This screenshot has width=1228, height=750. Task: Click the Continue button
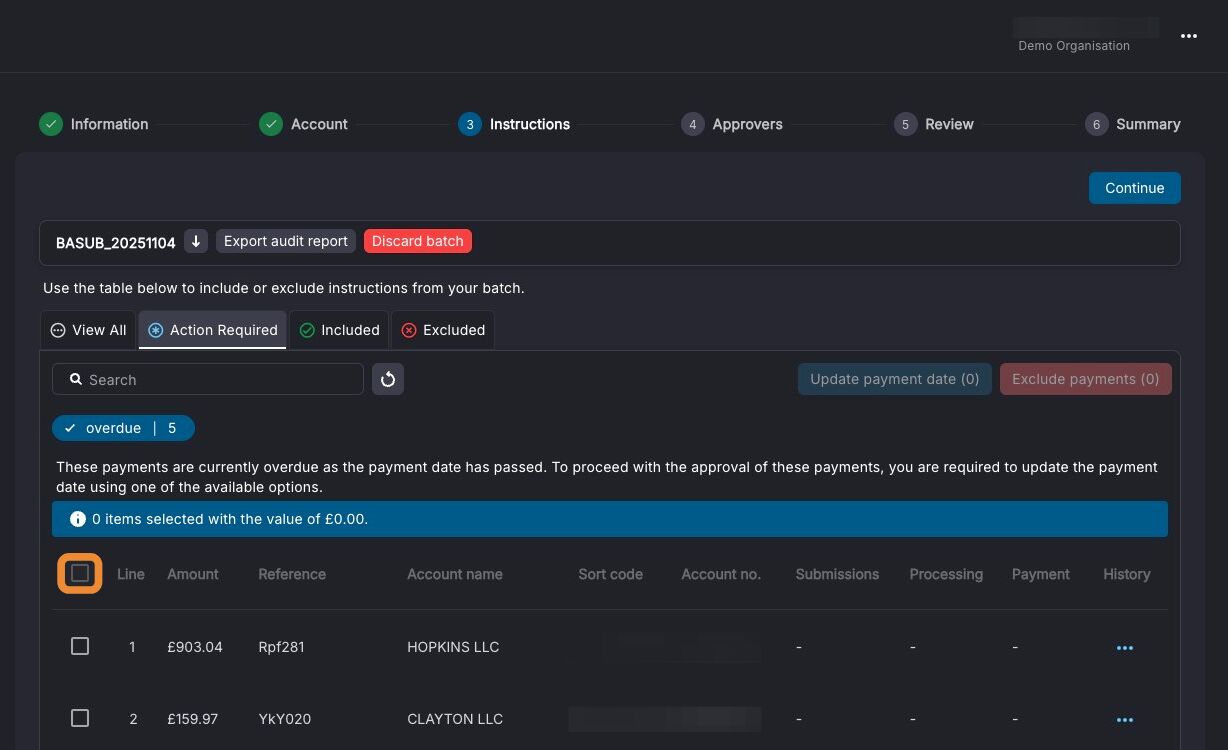(x=1134, y=188)
